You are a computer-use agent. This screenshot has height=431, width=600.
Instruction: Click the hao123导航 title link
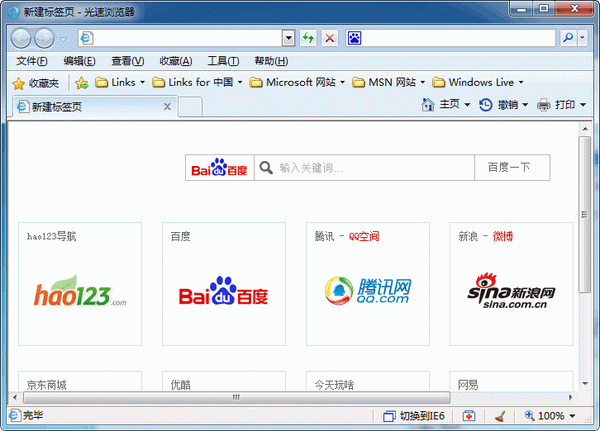[x=51, y=237]
